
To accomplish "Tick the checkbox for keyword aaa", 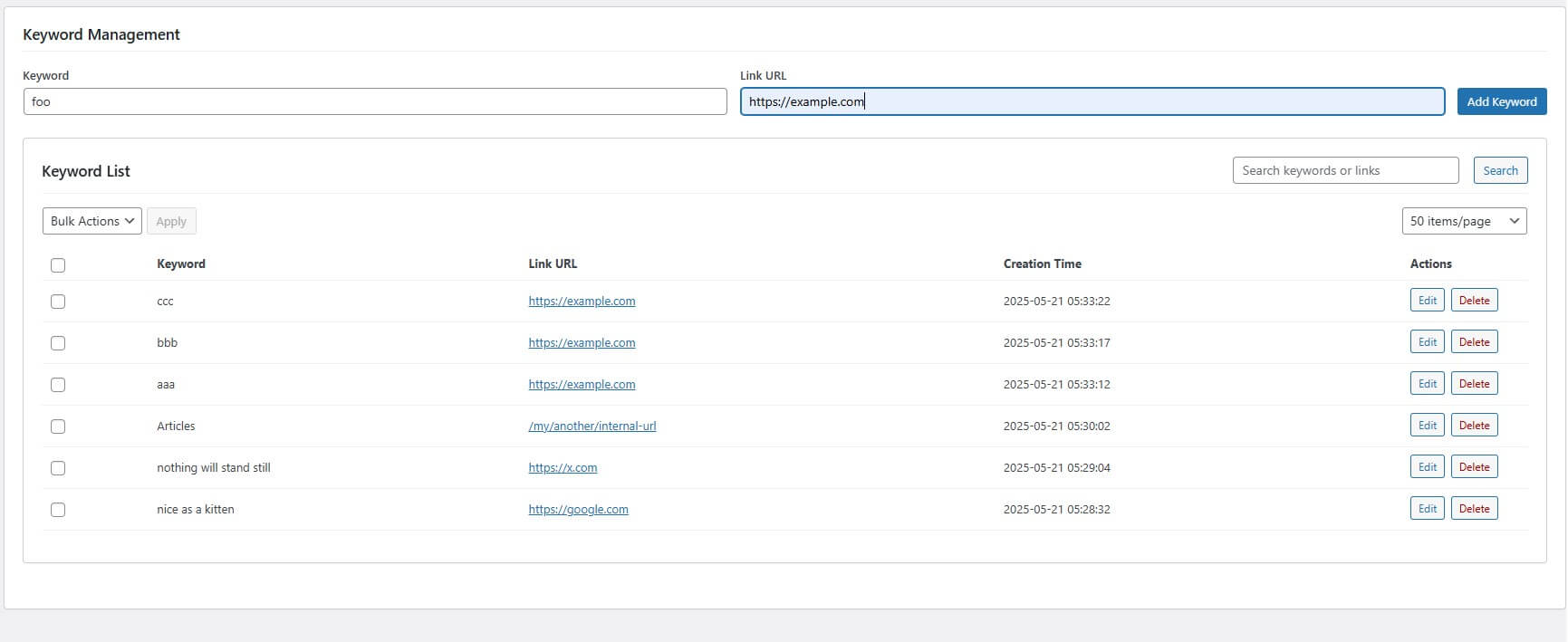I will [x=58, y=385].
